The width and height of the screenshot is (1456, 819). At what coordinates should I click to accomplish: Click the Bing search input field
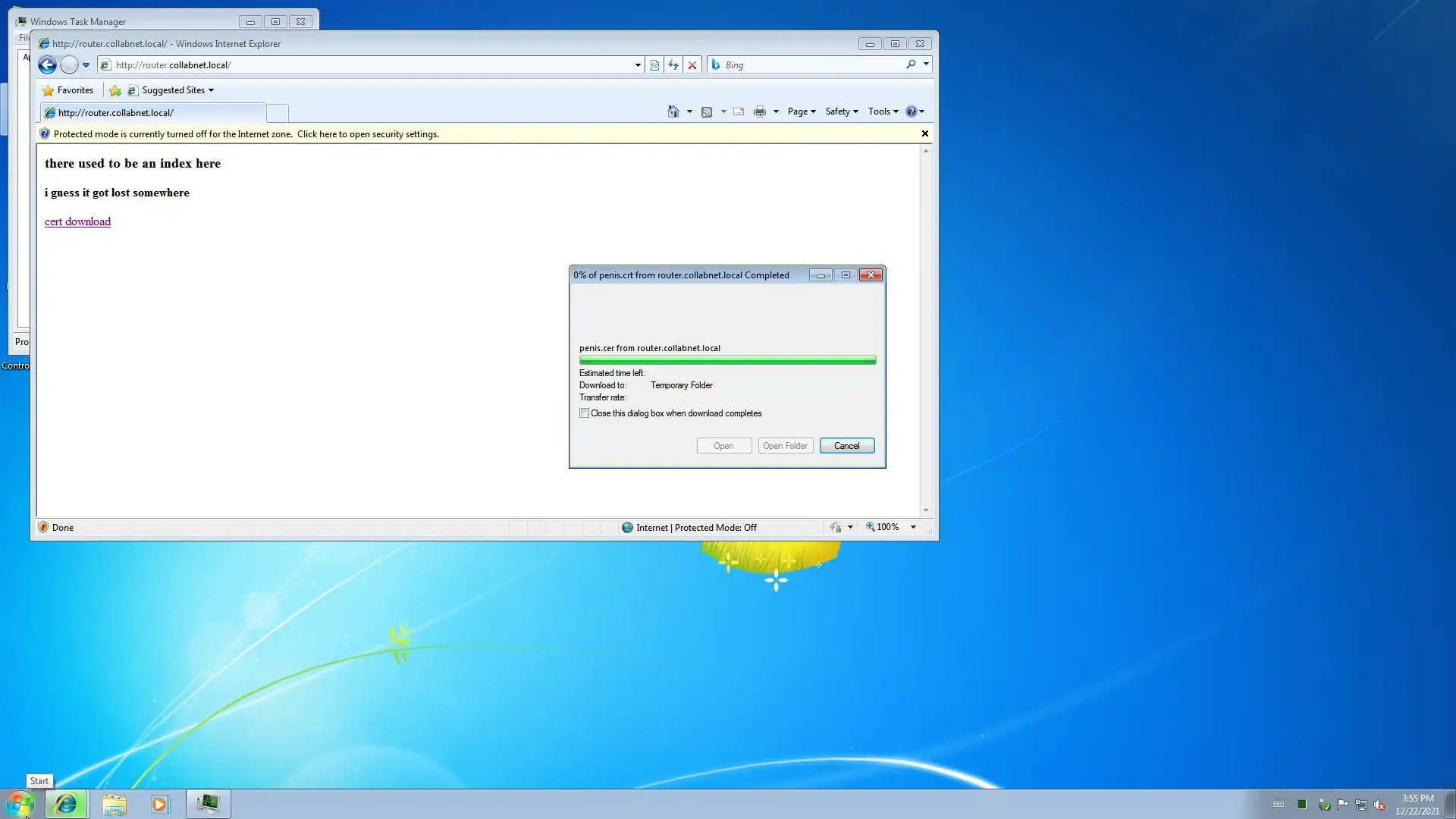(x=811, y=65)
